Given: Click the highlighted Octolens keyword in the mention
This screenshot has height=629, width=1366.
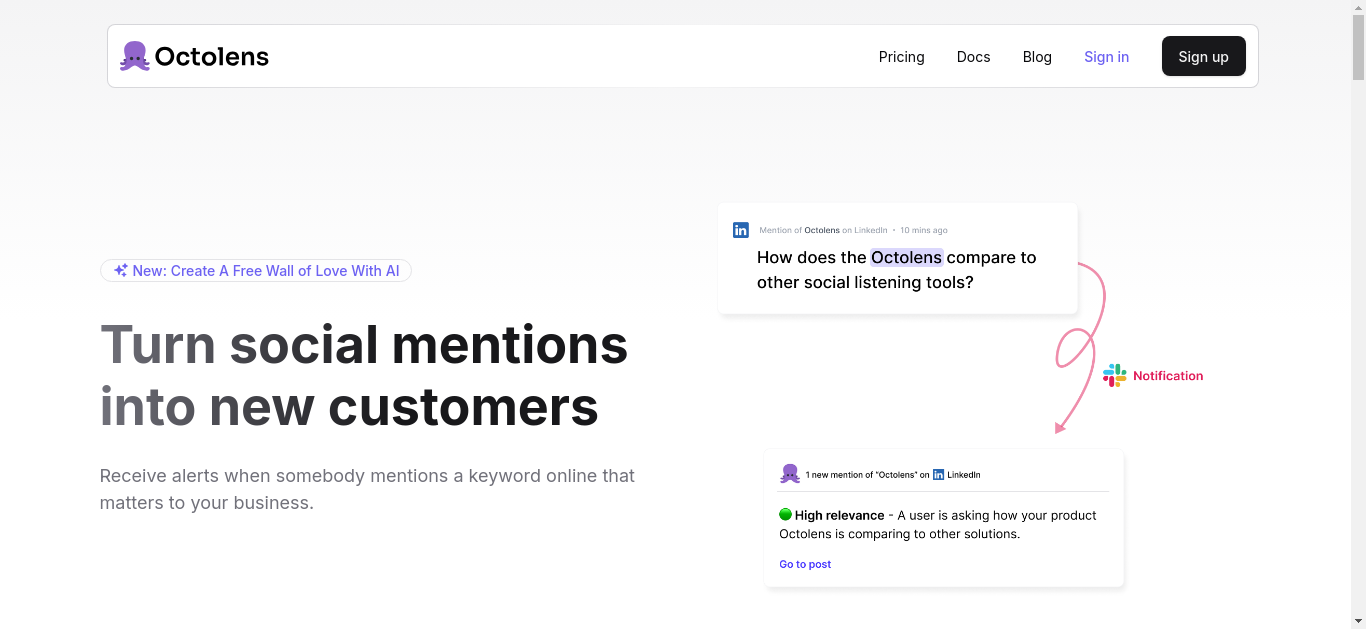Looking at the screenshot, I should click(x=906, y=258).
